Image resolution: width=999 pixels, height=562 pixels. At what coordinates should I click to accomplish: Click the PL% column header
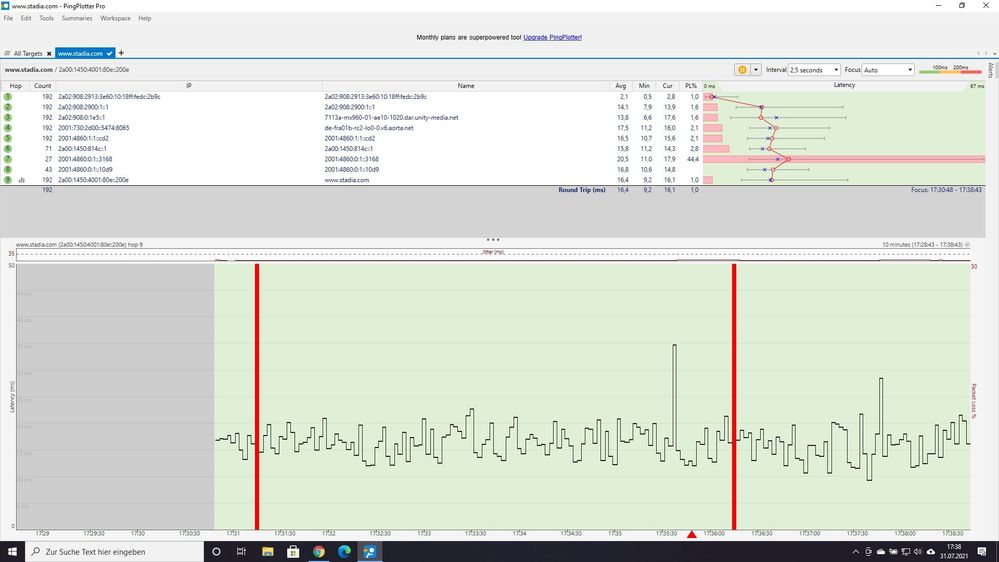tap(691, 85)
